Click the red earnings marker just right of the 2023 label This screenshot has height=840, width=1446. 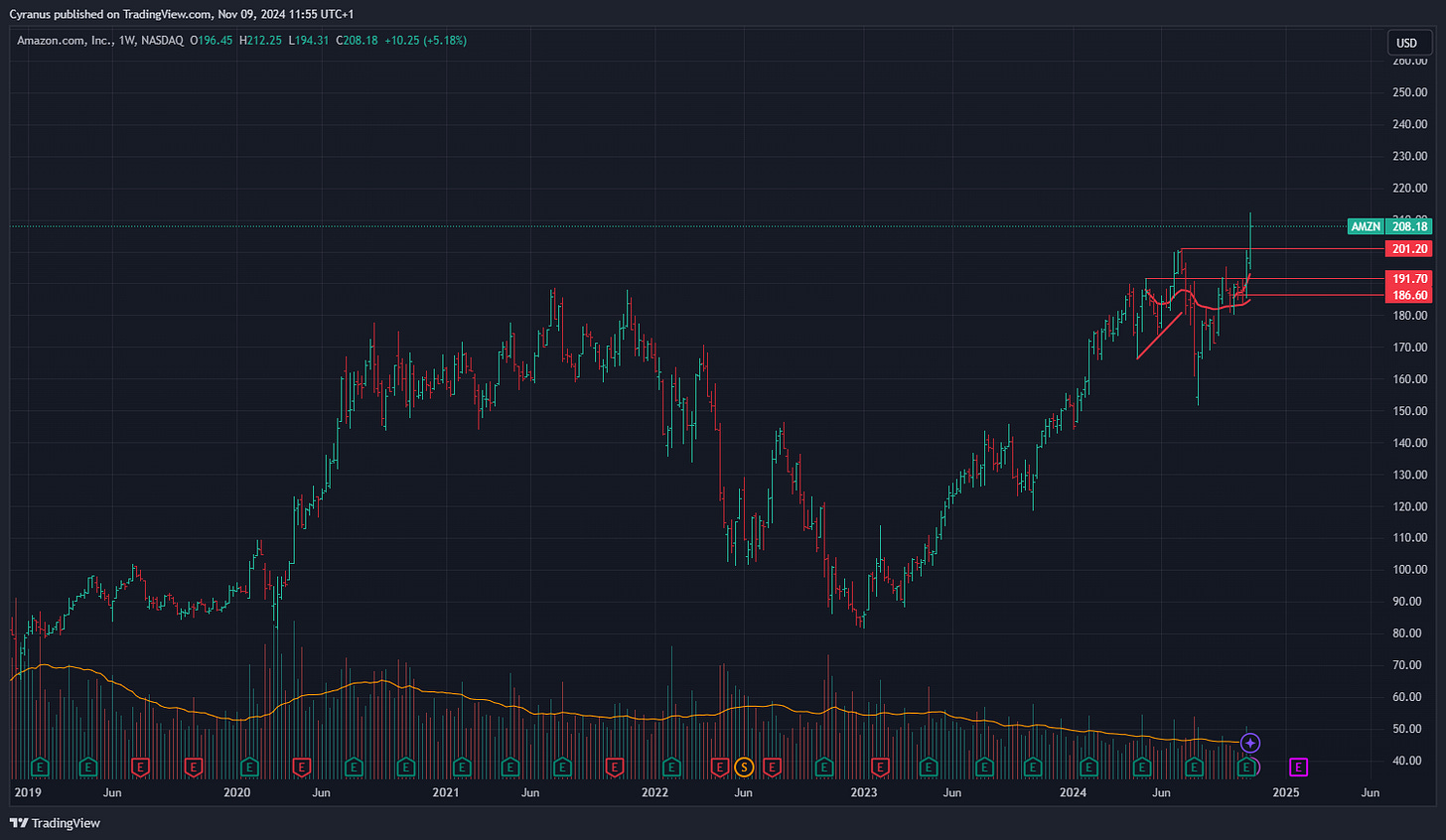880,767
